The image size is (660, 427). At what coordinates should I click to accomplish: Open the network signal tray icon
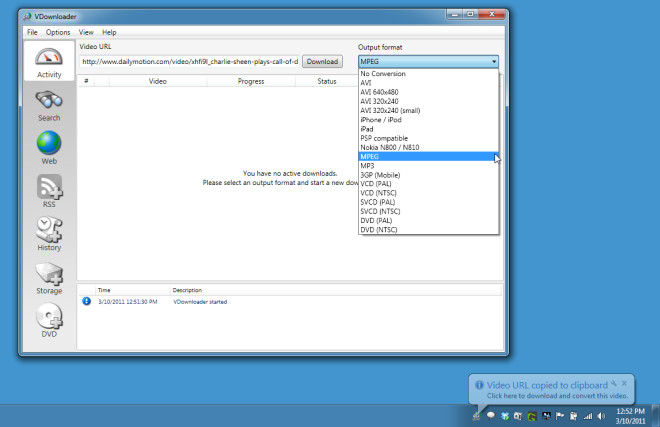[588, 416]
